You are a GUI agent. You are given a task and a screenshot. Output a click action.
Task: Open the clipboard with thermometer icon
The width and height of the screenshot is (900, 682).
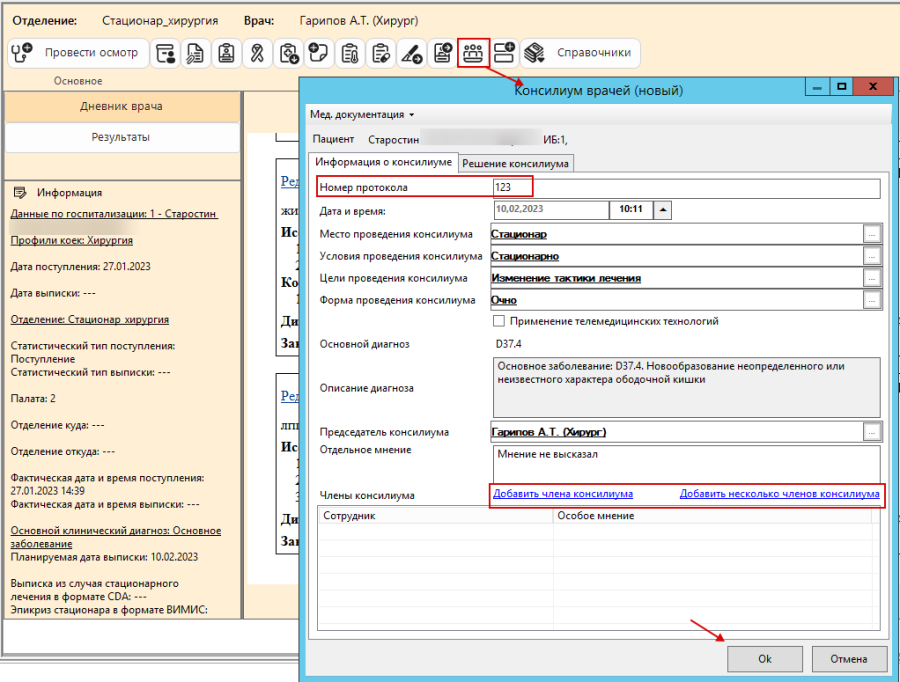pos(350,53)
